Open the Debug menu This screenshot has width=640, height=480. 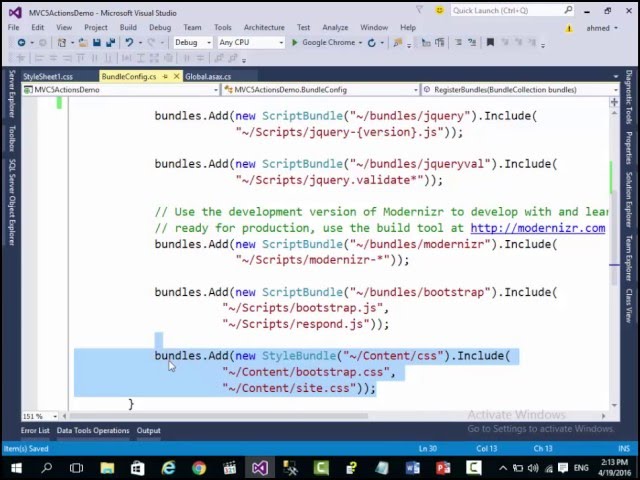click(160, 27)
